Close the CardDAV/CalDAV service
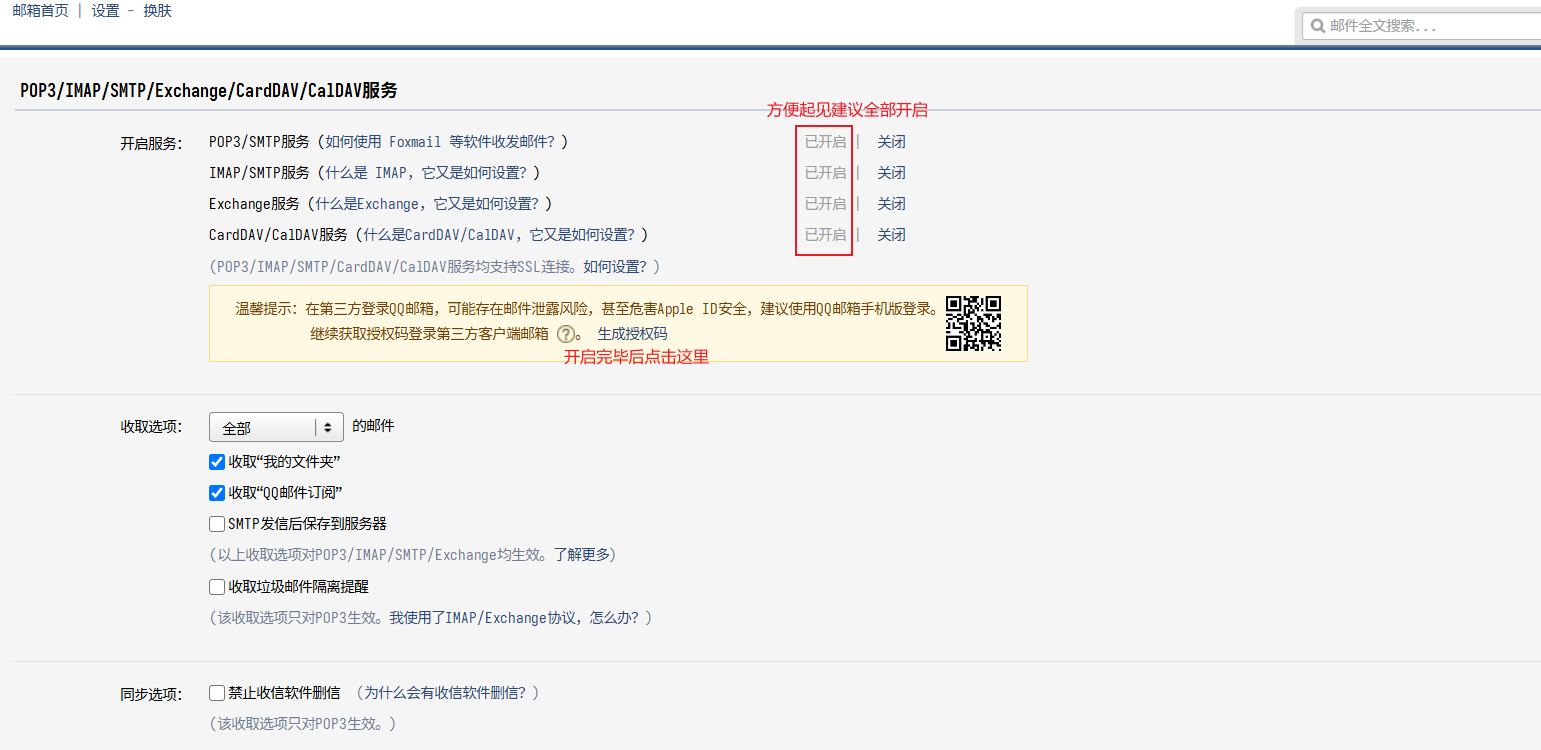1541x750 pixels. 890,234
